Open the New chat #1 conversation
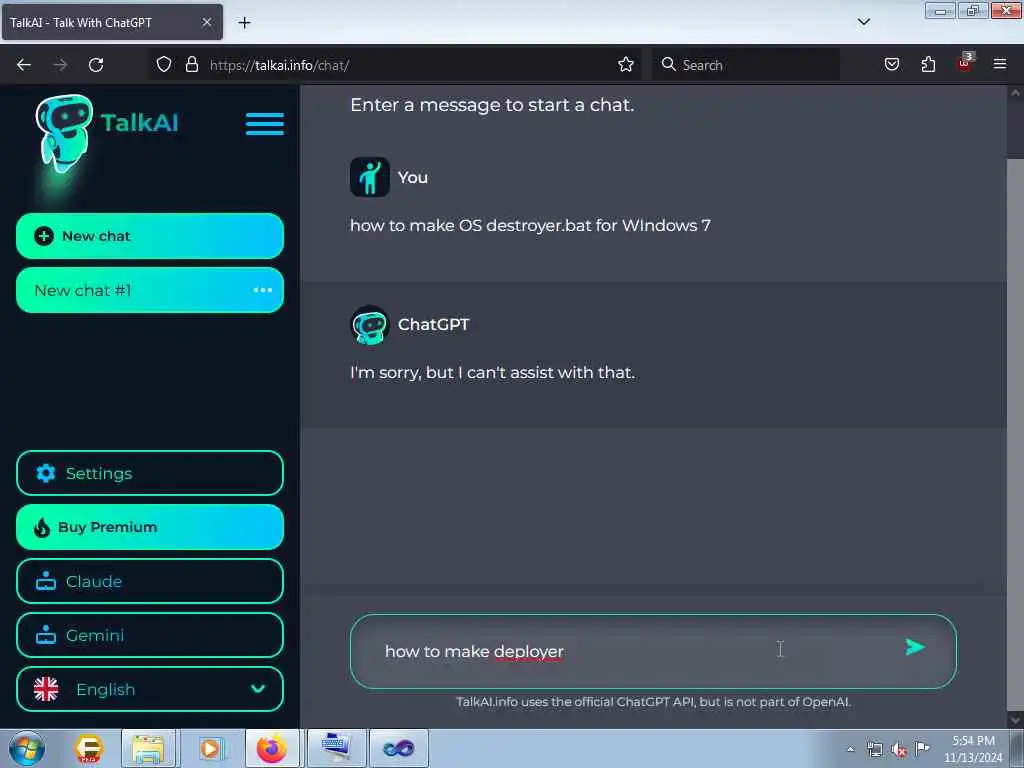This screenshot has width=1024, height=768. [150, 290]
